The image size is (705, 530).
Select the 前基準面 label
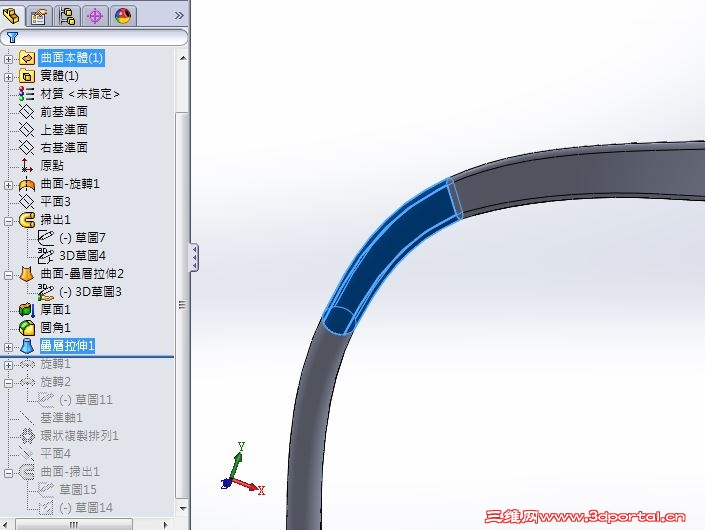point(64,111)
